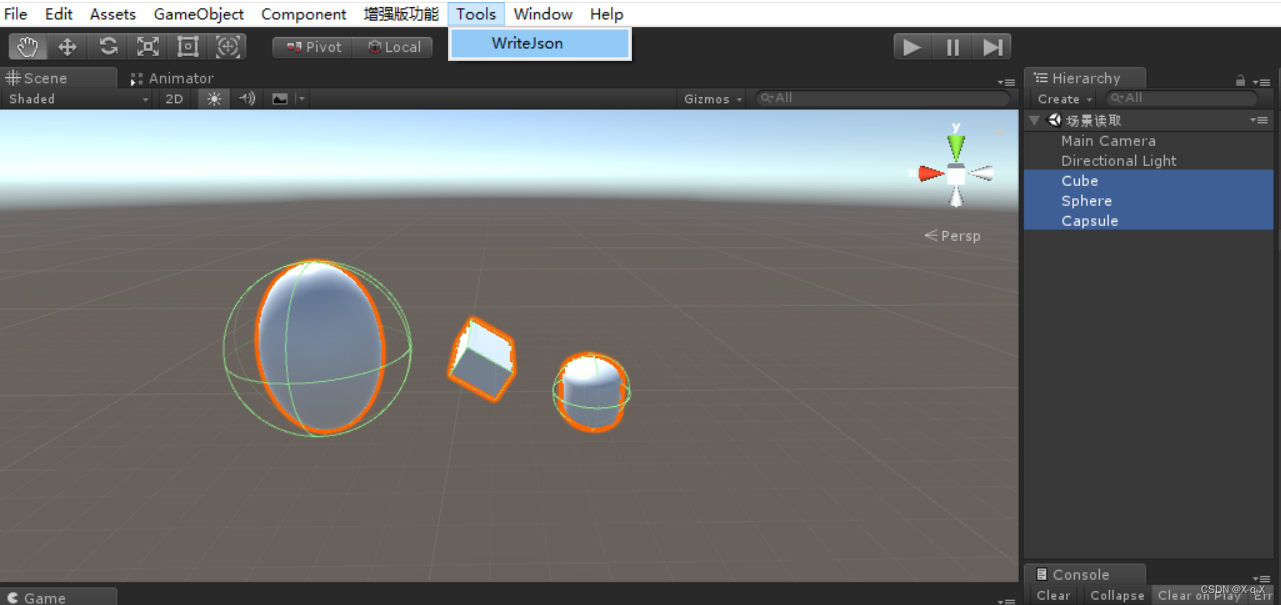Image resolution: width=1281 pixels, height=605 pixels.
Task: Toggle 2D view mode
Action: pos(174,98)
